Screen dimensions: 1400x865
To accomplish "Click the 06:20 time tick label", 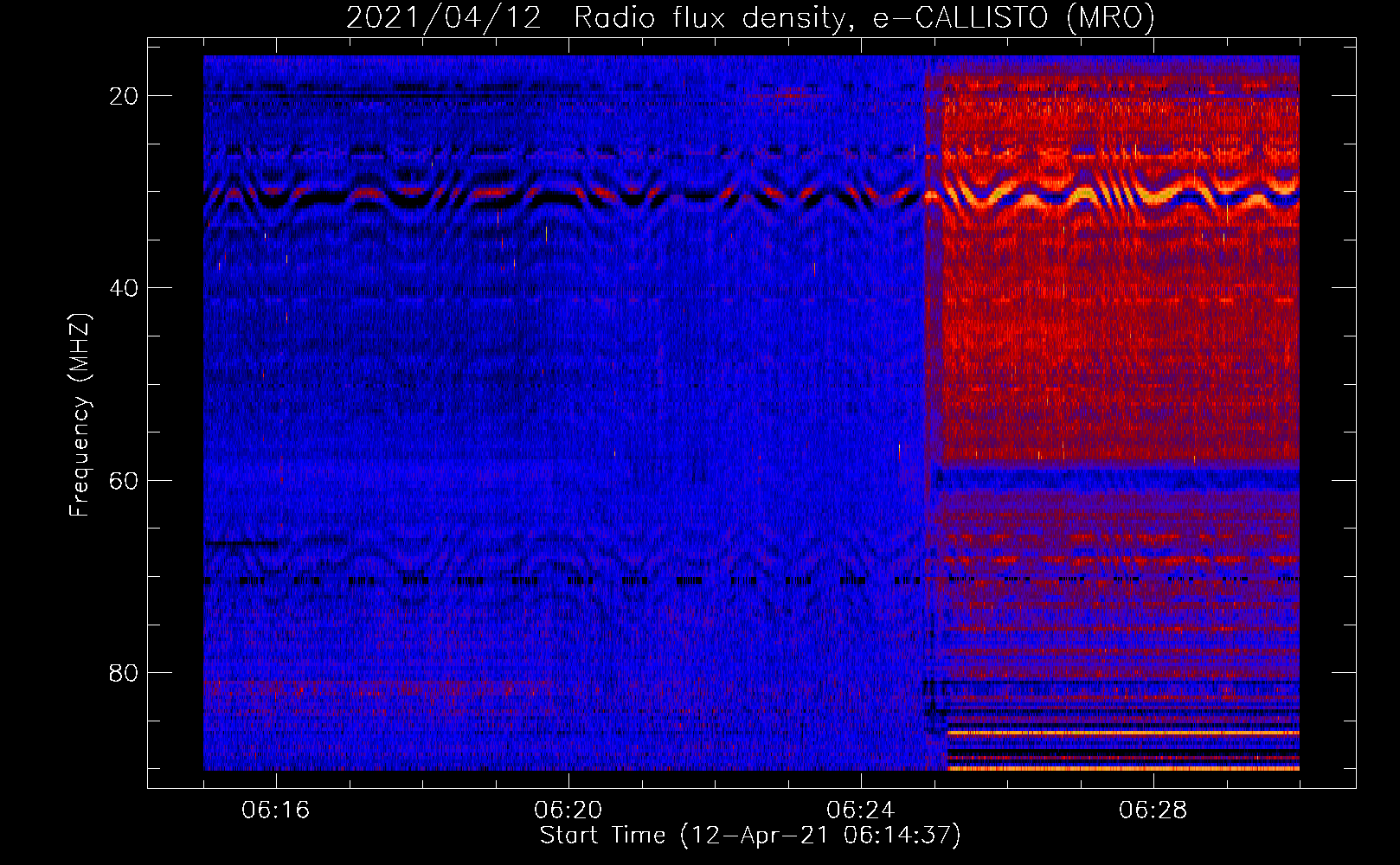I will click(568, 811).
